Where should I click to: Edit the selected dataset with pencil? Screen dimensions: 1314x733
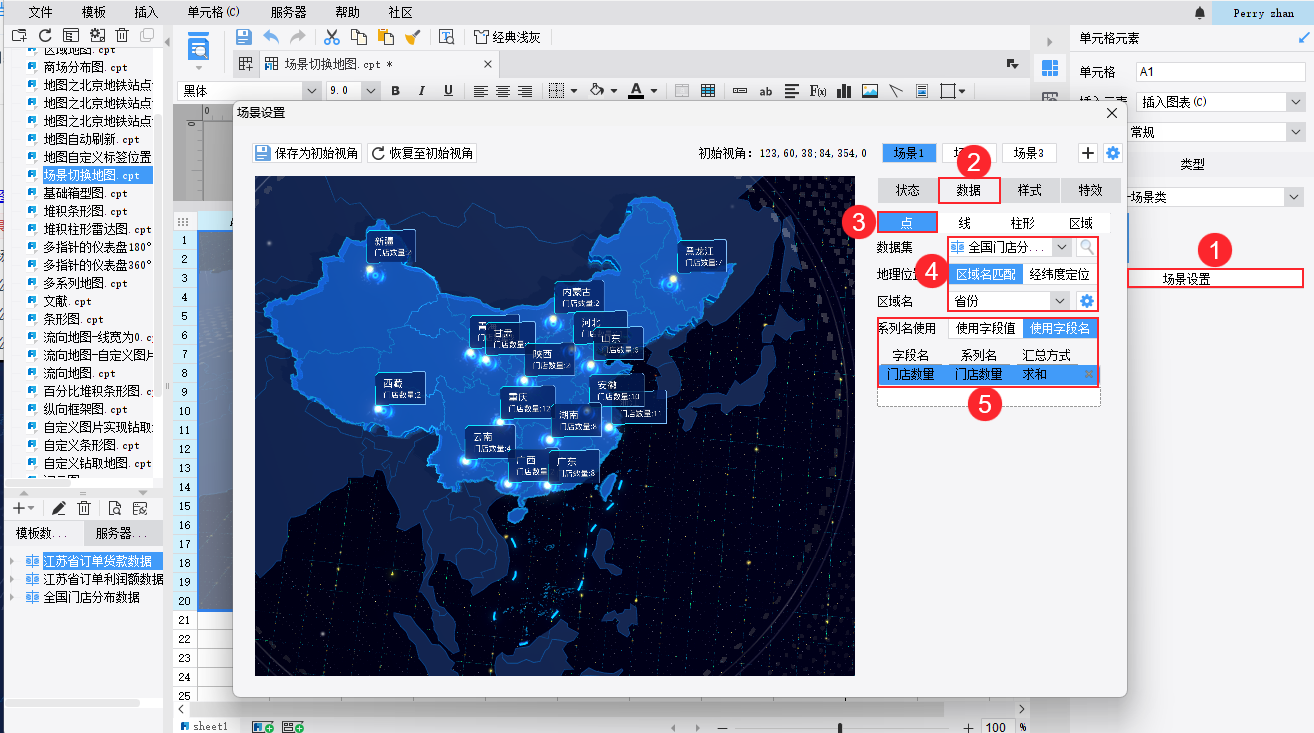pyautogui.click(x=59, y=508)
